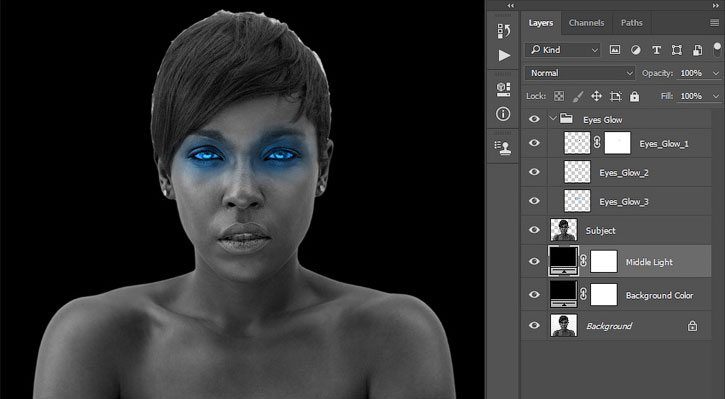
Task: Click the Eyes Glow group folder icon
Action: (566, 118)
